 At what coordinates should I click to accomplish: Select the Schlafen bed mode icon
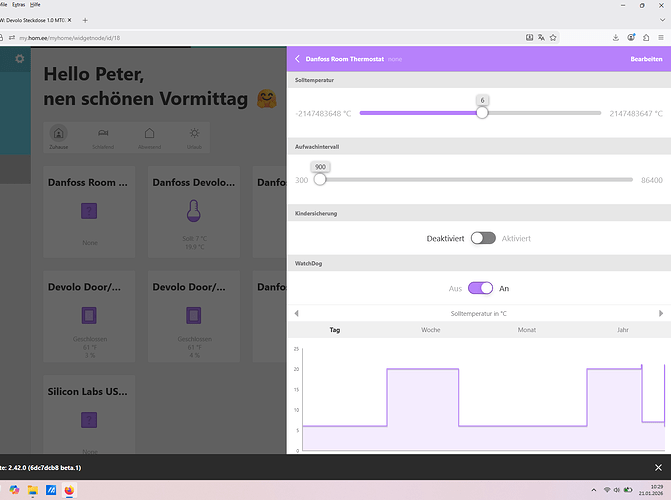click(103, 134)
